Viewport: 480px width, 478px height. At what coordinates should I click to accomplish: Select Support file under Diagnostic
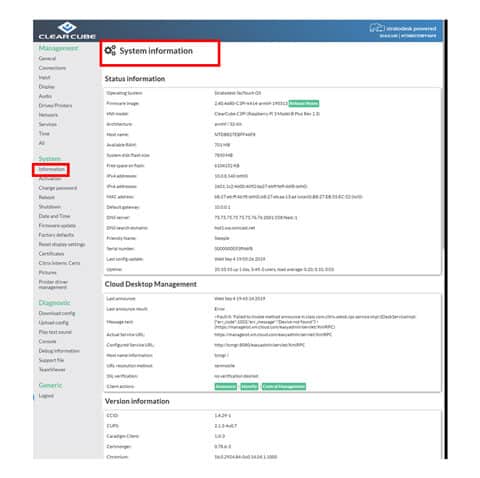51,360
